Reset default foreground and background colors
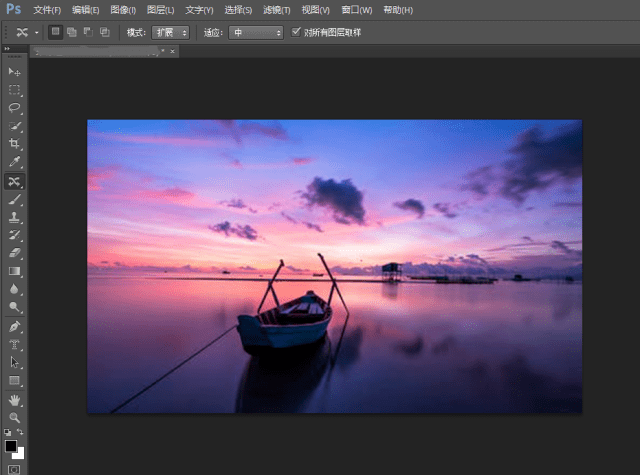 [x=7, y=432]
